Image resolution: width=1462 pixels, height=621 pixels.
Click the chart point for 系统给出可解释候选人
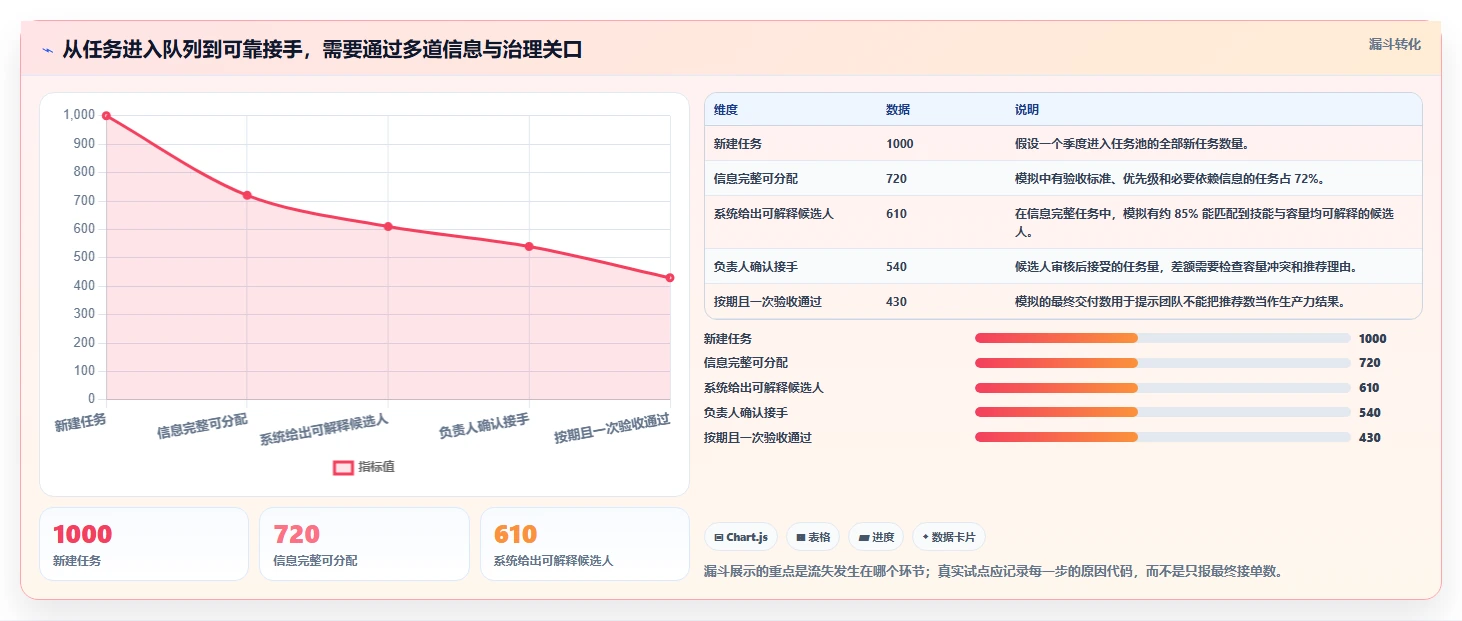[388, 226]
